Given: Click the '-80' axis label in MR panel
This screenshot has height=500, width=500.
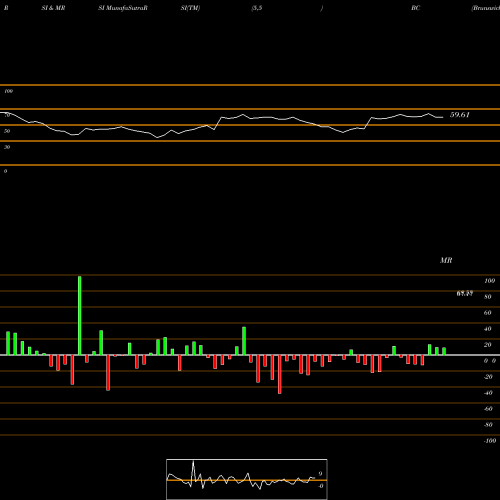Looking at the screenshot, I should click(488, 425).
